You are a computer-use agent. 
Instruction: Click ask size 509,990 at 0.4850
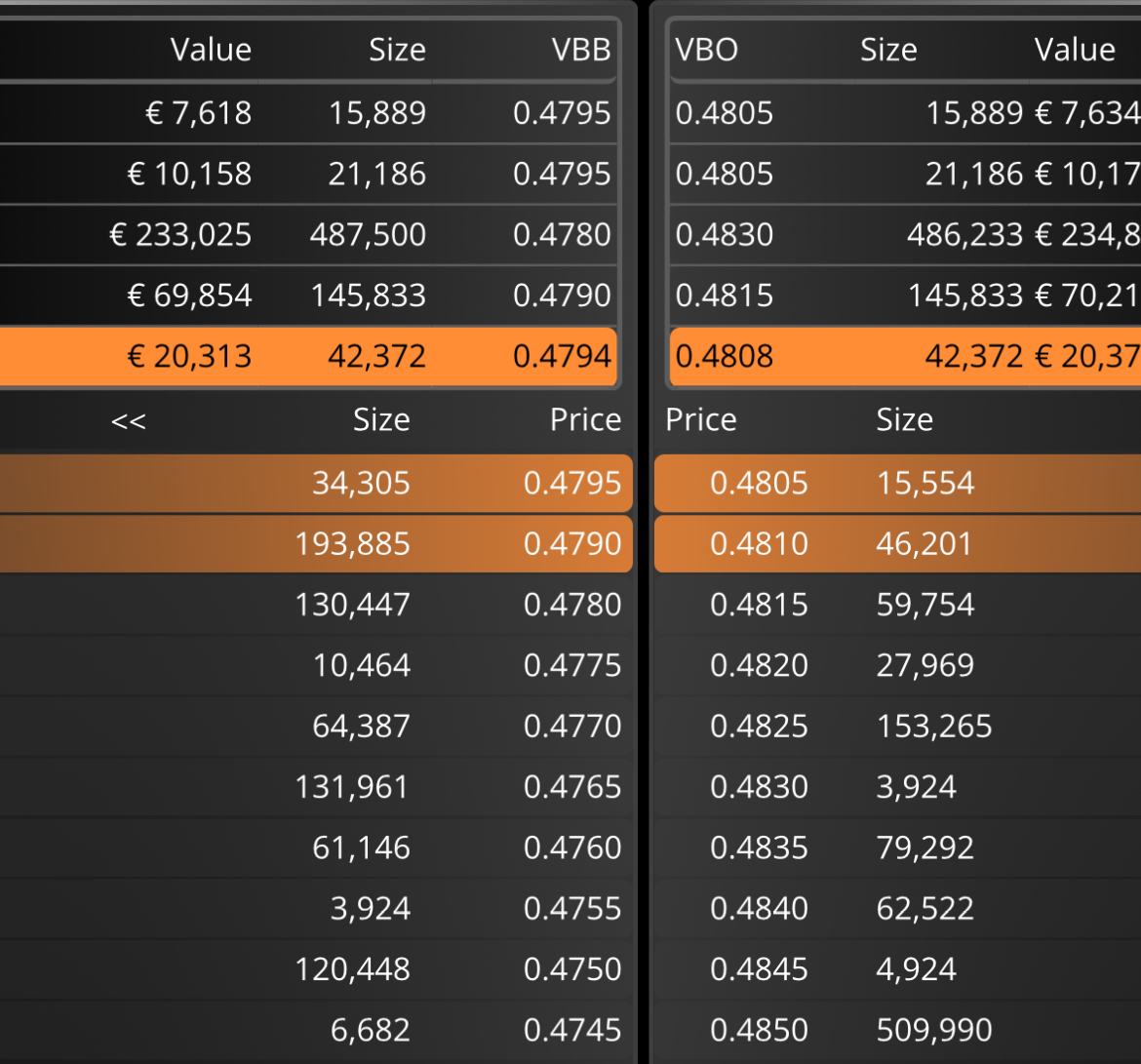point(933,1030)
